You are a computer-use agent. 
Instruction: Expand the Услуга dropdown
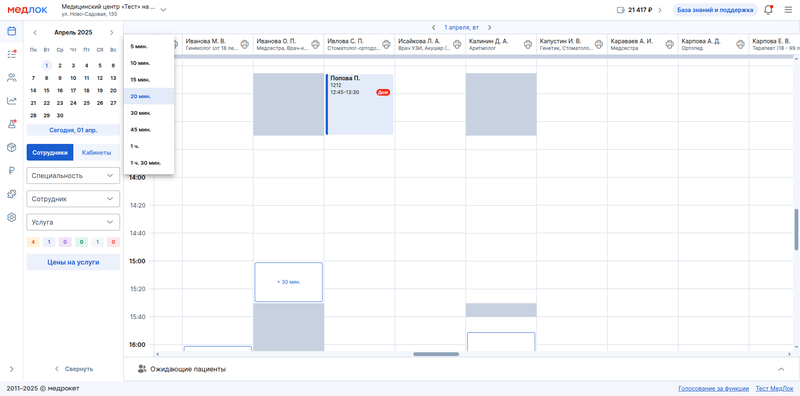coord(73,222)
